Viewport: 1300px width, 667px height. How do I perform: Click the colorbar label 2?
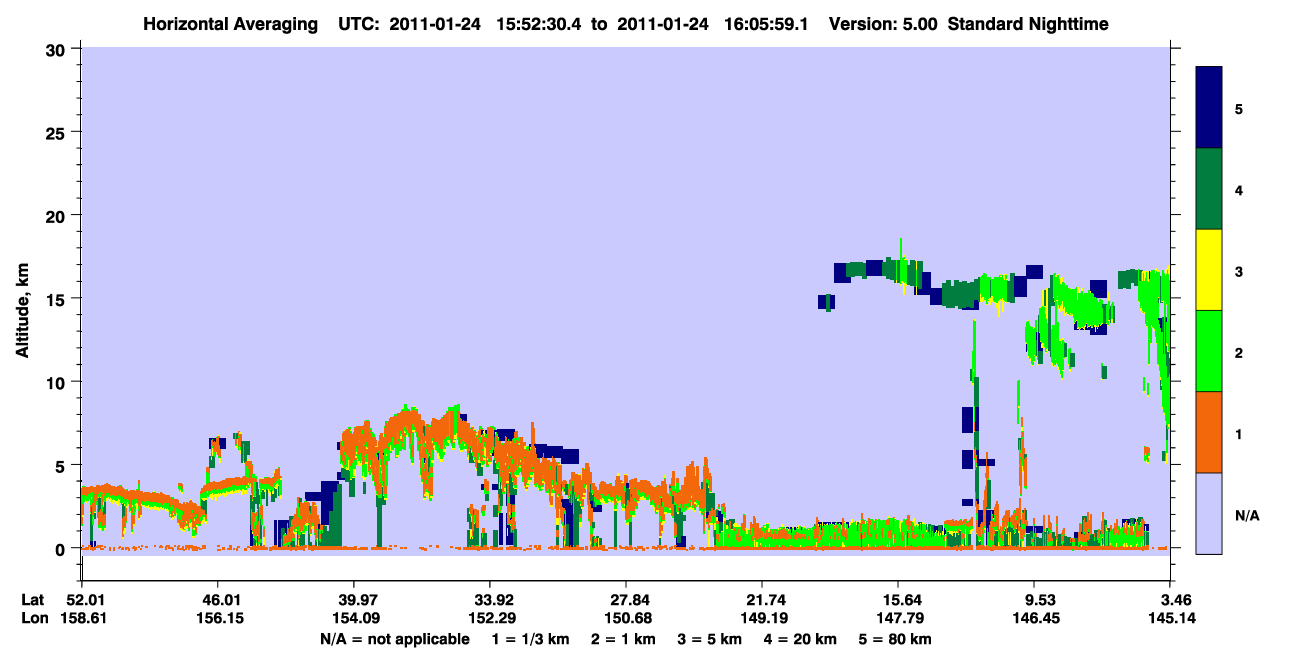1239,351
